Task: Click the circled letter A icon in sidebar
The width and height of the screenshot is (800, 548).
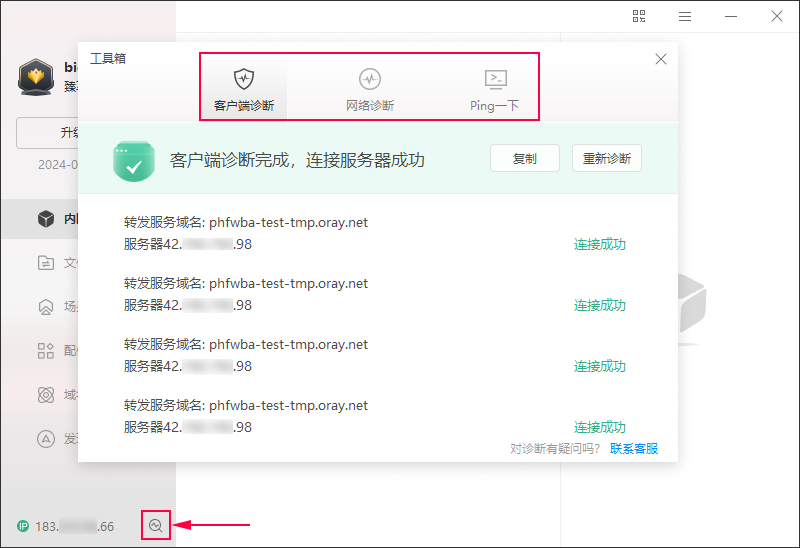Action: tap(45, 438)
